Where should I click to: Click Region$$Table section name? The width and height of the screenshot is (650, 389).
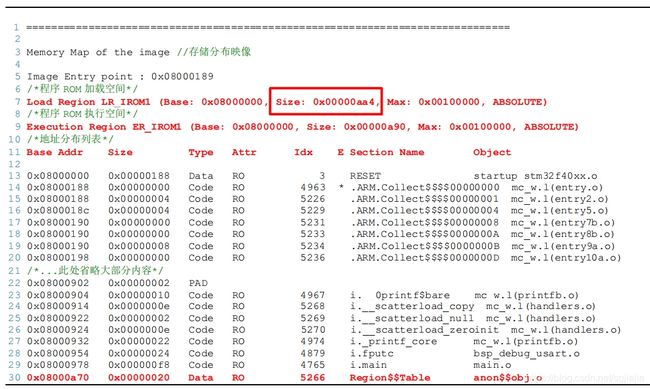[x=390, y=378]
